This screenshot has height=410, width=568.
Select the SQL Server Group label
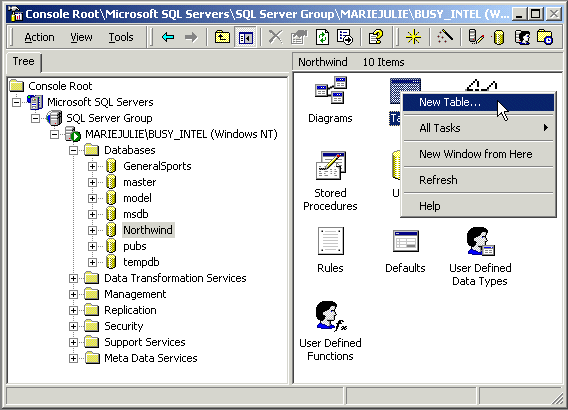tap(109, 118)
